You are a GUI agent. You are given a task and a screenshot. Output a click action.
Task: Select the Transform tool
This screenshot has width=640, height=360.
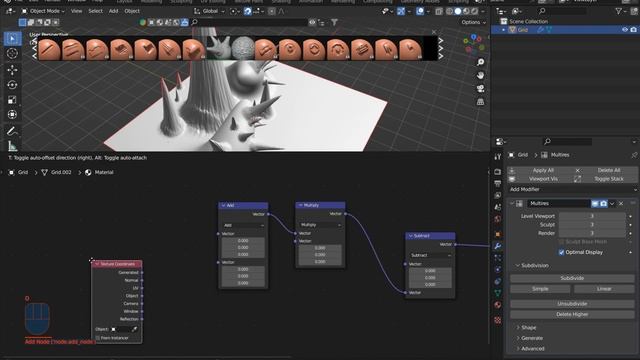pos(12,115)
